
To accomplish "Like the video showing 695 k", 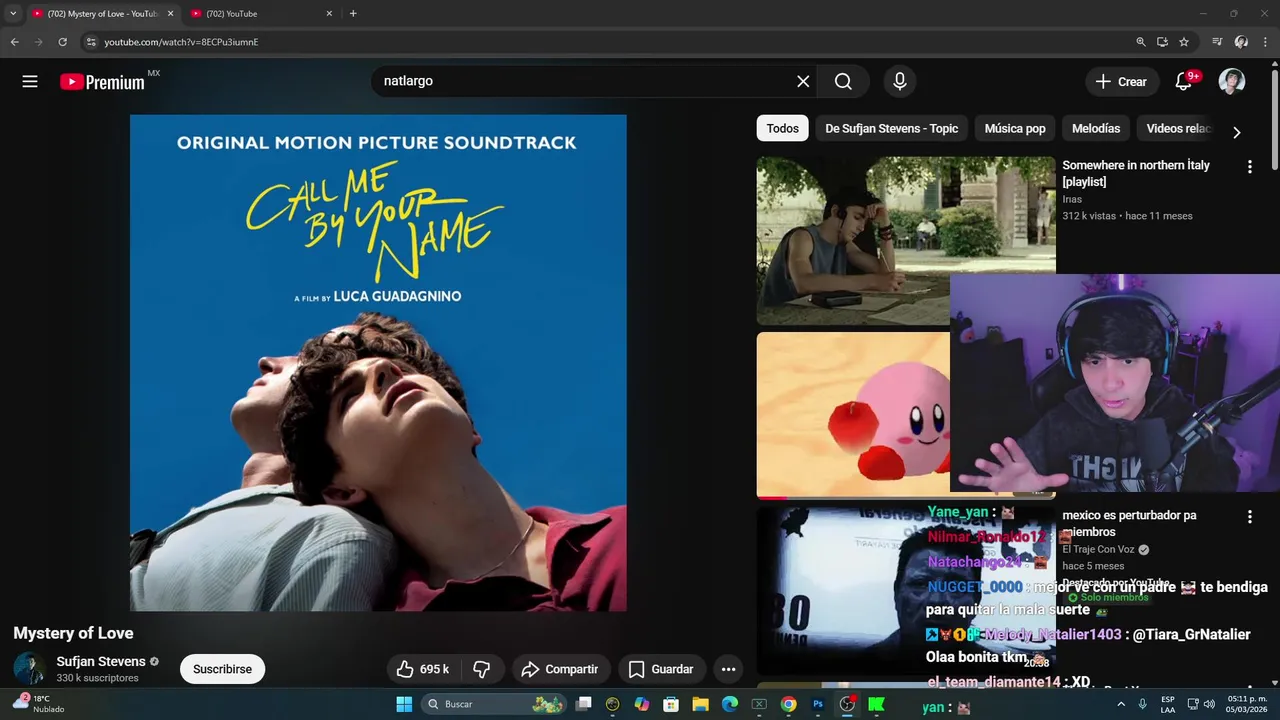I will [423, 669].
